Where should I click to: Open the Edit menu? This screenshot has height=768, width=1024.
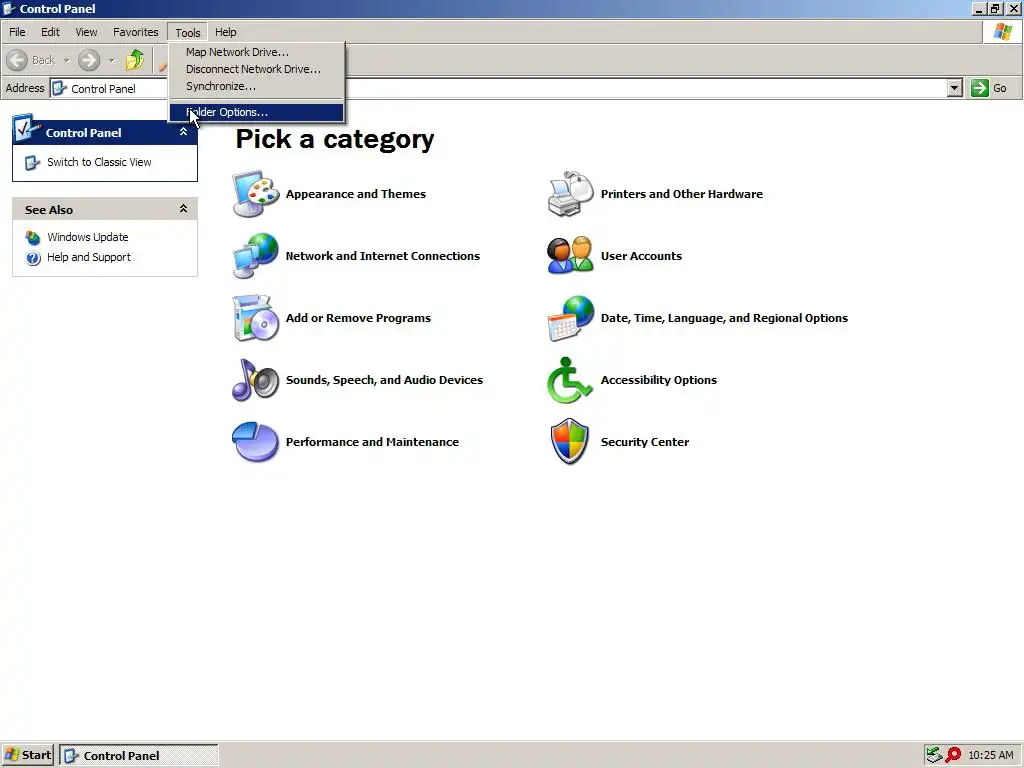(50, 32)
